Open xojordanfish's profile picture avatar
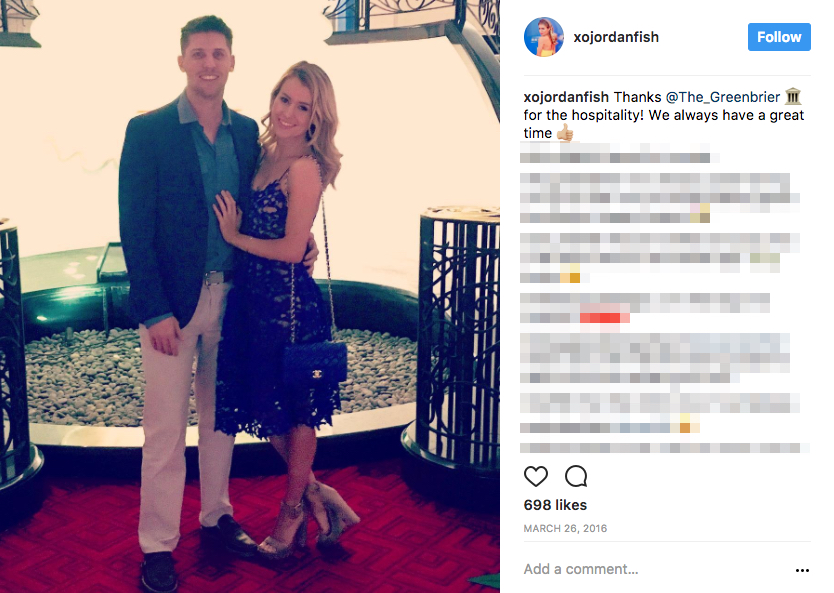The width and height of the screenshot is (834, 593). (x=544, y=37)
